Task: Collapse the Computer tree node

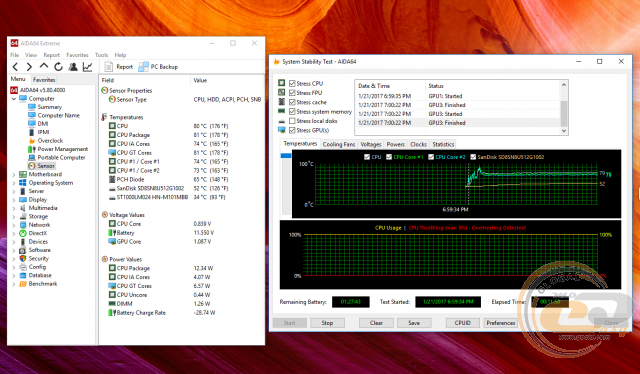Action: [x=14, y=99]
